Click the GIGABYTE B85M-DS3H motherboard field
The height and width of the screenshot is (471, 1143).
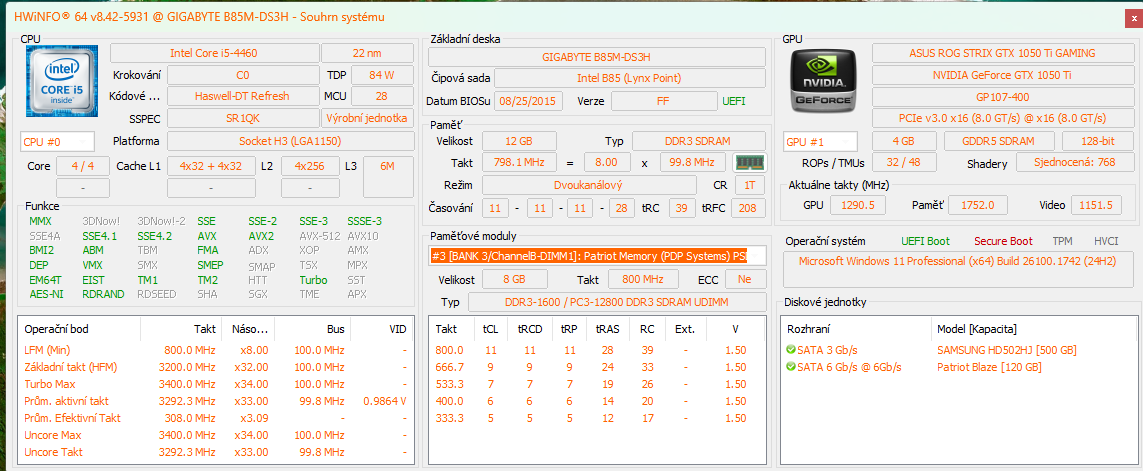595,57
